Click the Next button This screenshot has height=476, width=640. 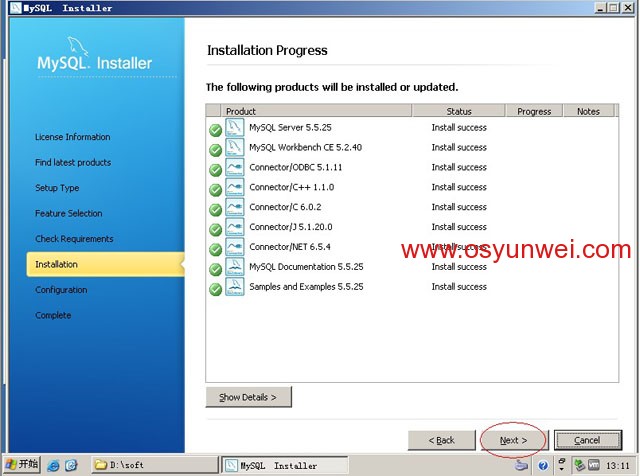click(514, 440)
